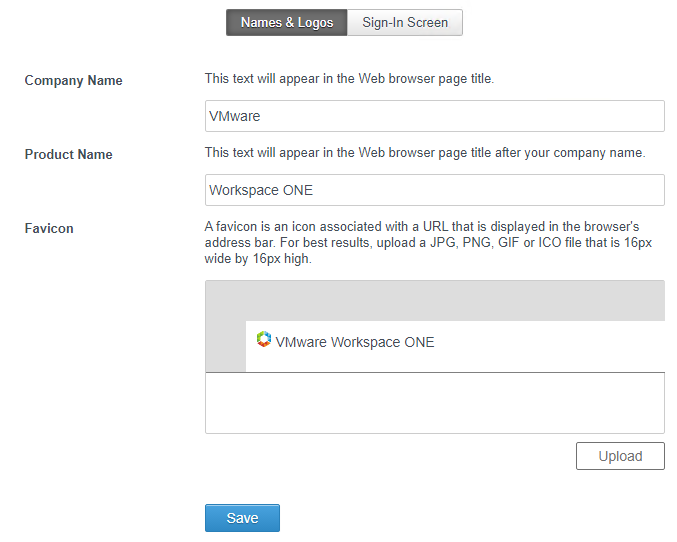Focus the Company Name field containing VMware
Viewport: 677px width, 542px height.
click(434, 116)
